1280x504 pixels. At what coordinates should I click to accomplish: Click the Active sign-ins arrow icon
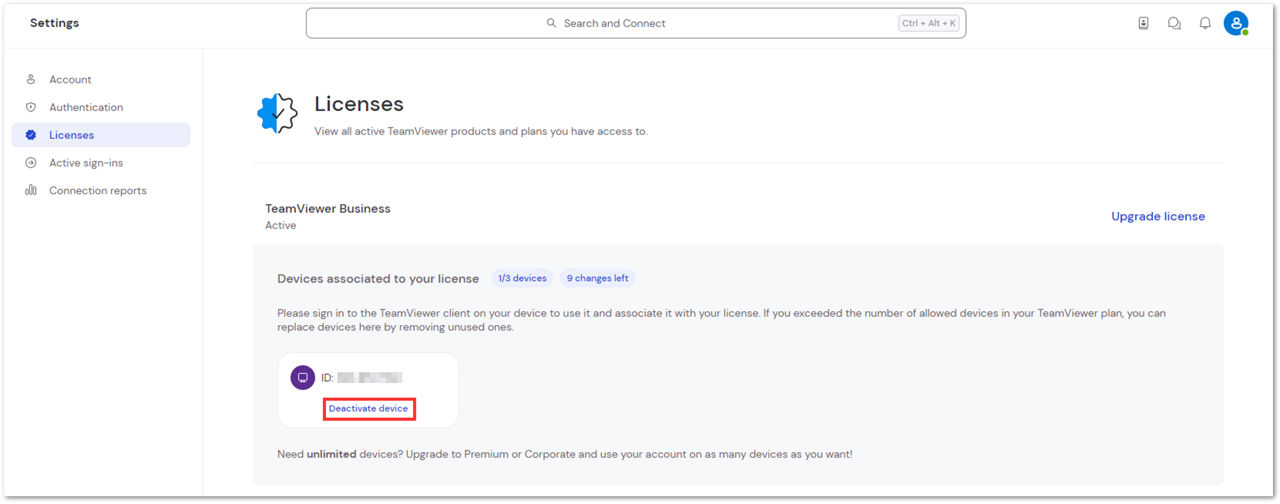click(x=31, y=163)
